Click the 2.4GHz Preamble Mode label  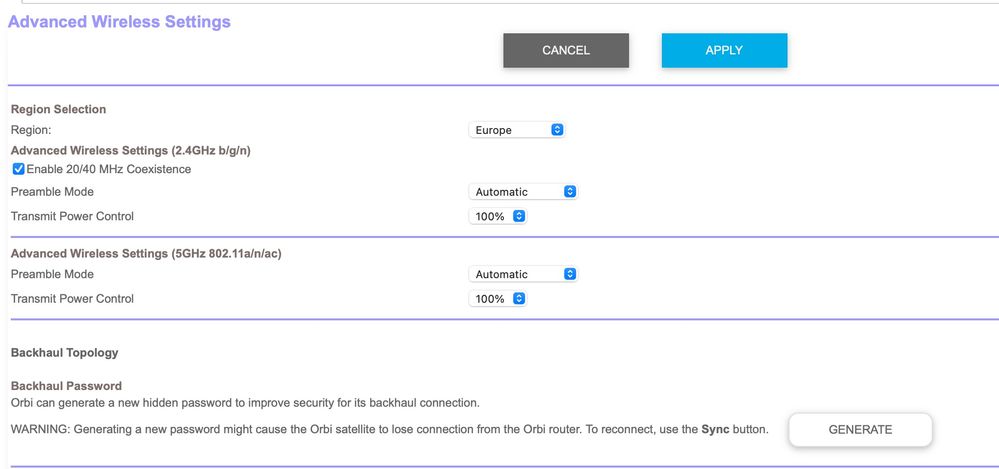pos(52,191)
